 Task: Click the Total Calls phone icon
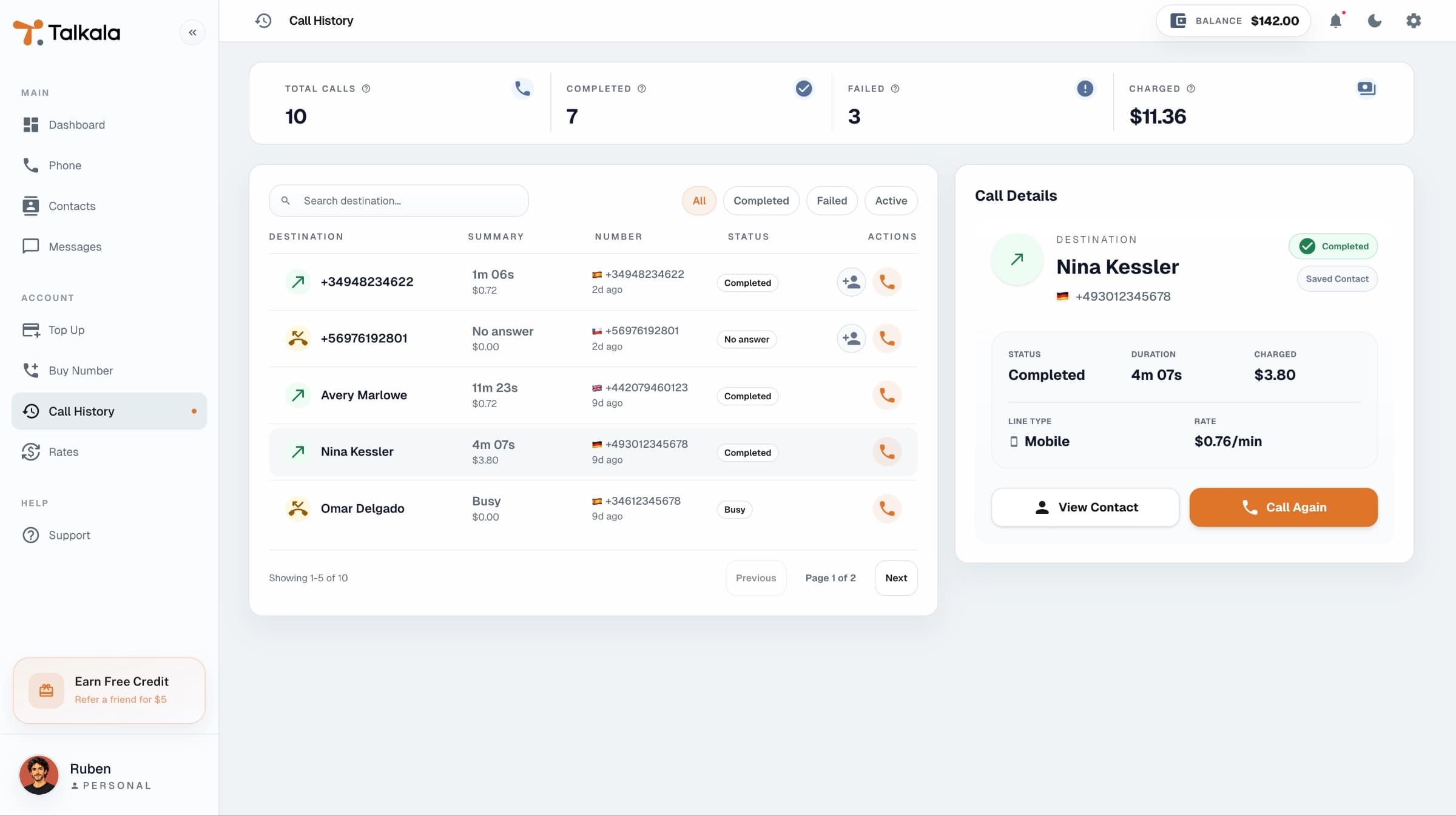(522, 89)
